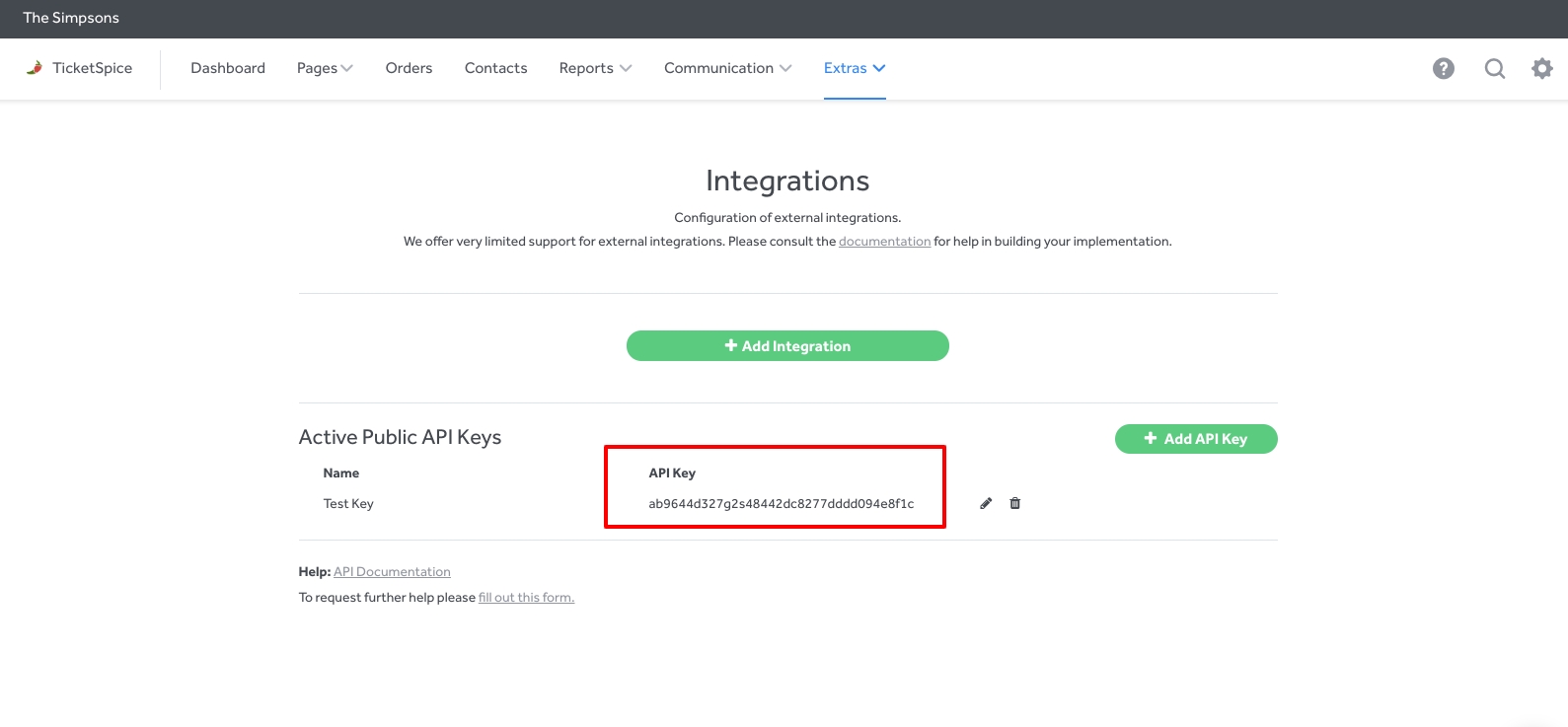Open the Orders page
This screenshot has height=727, width=1568.
tap(409, 68)
